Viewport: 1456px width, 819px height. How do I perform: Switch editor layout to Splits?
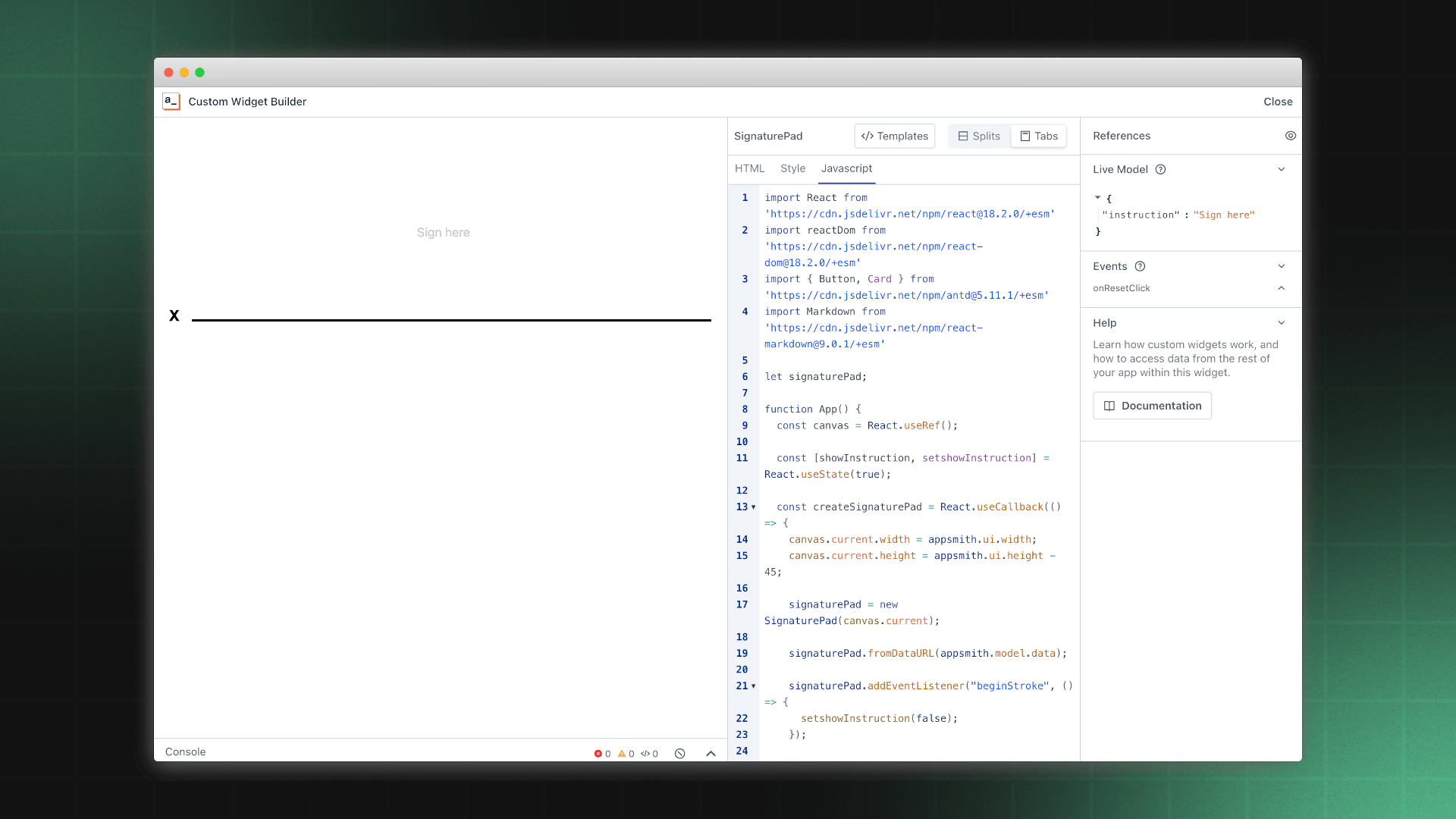979,136
